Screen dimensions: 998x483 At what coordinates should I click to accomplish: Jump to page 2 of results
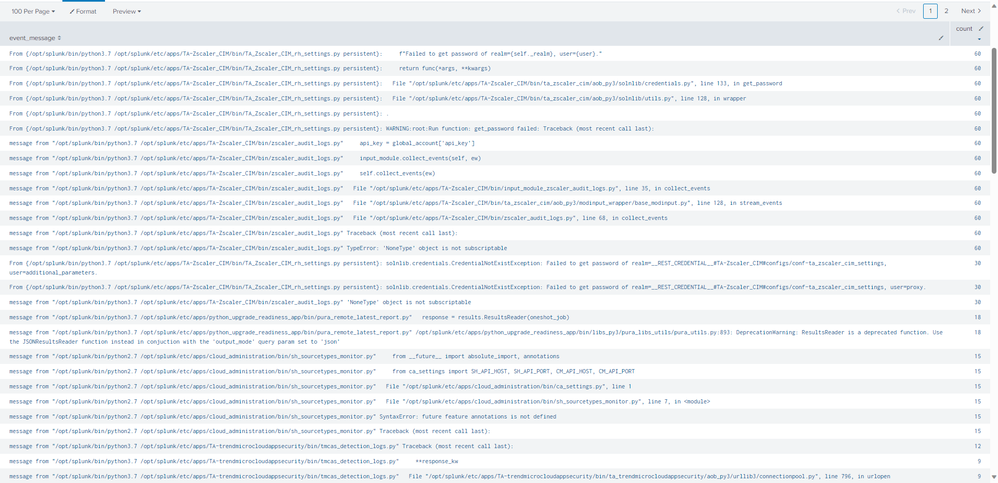947,11
